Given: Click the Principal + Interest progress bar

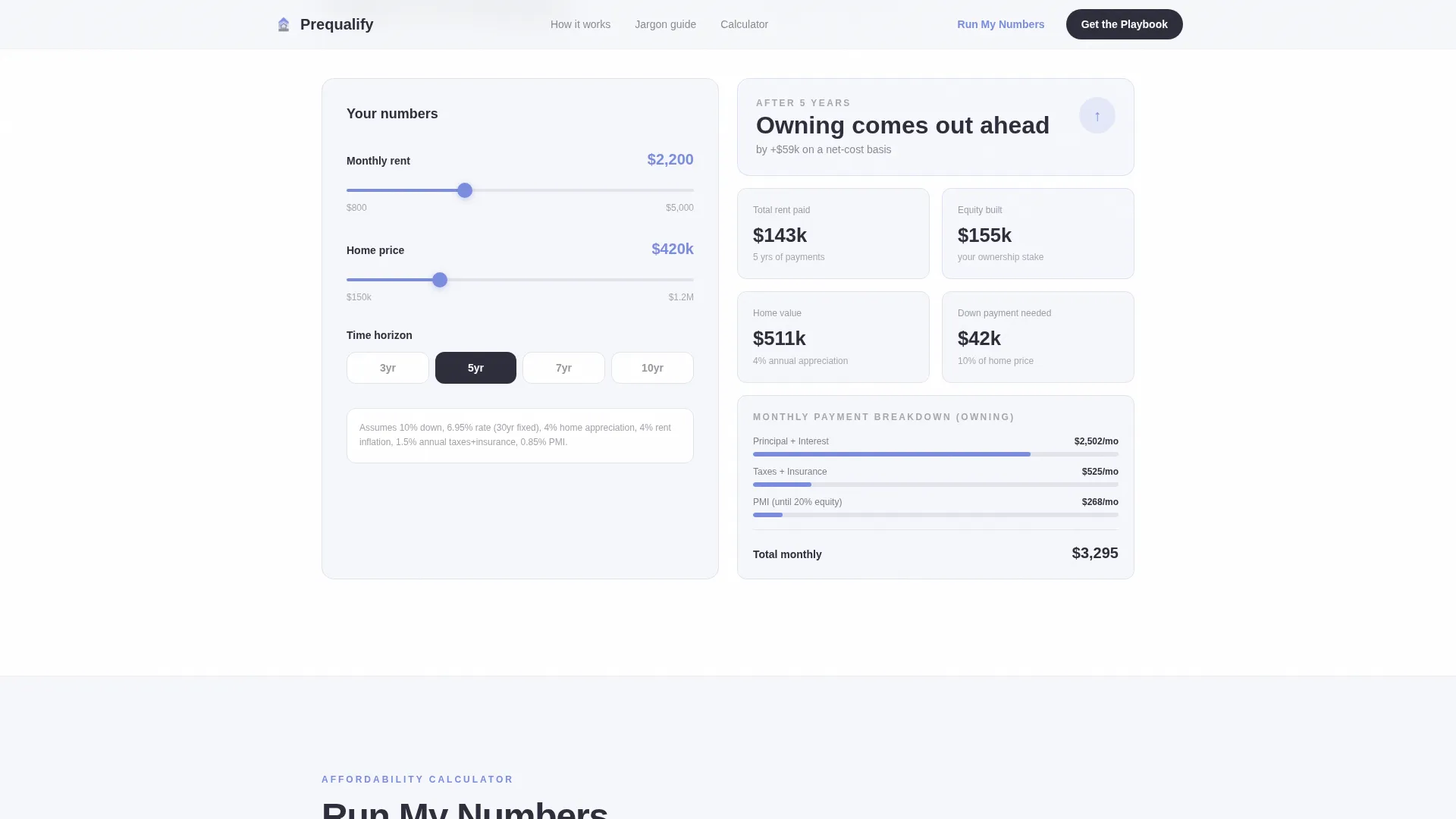Looking at the screenshot, I should 936,454.
